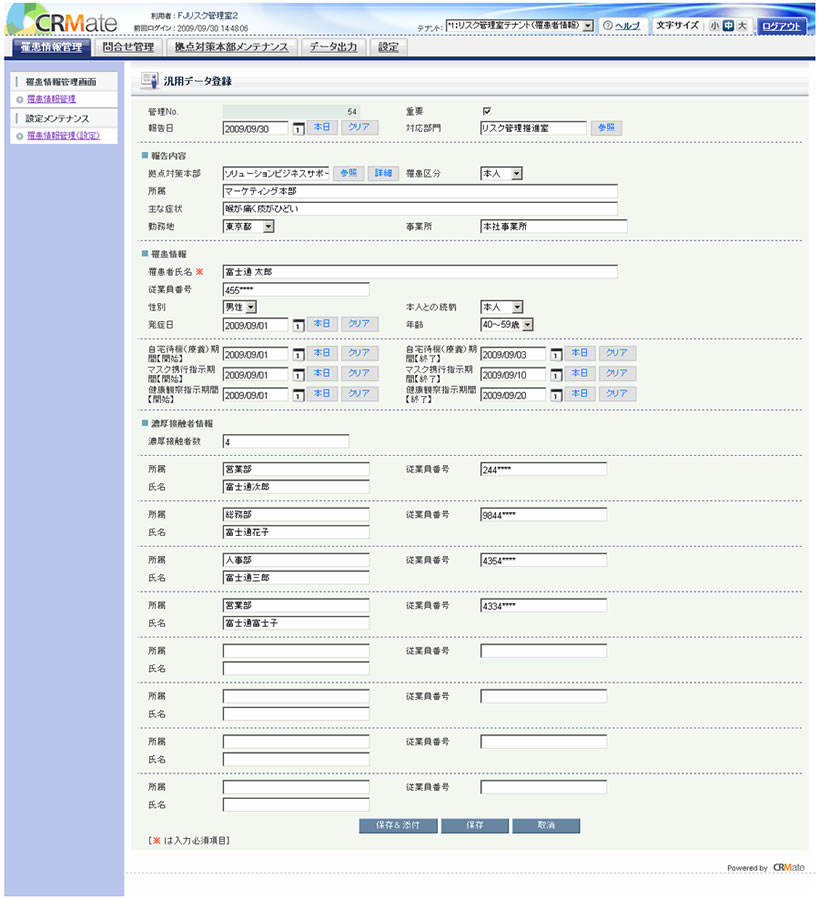Image resolution: width=819 pixels, height=900 pixels.
Task: Open the 年齢 dropdown showing 40～59歳
Action: (527, 324)
